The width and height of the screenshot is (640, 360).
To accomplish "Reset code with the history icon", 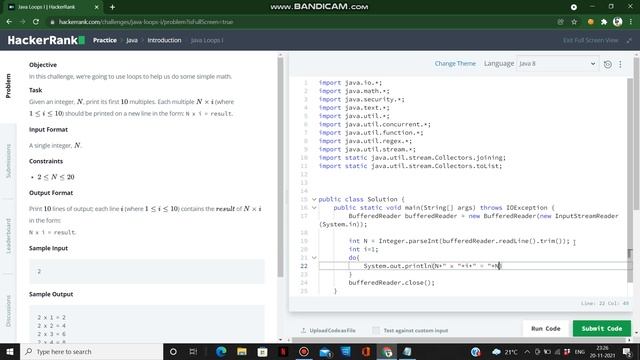I will [607, 64].
